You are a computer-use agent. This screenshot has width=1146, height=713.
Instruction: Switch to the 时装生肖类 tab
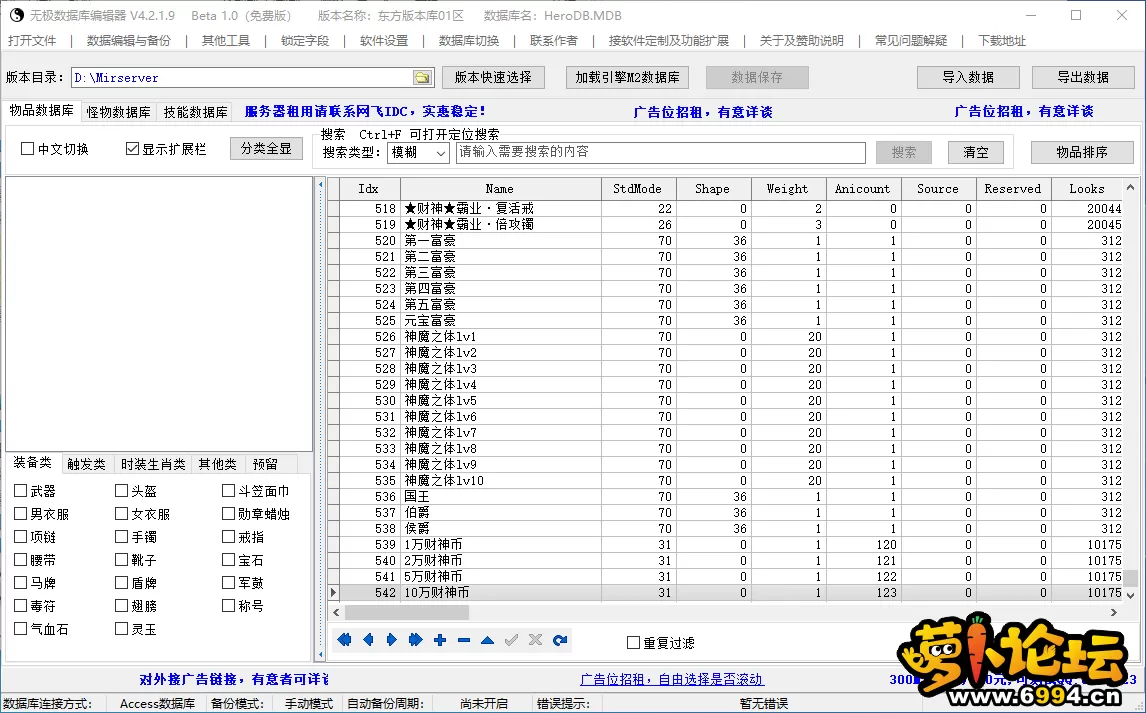(x=153, y=465)
